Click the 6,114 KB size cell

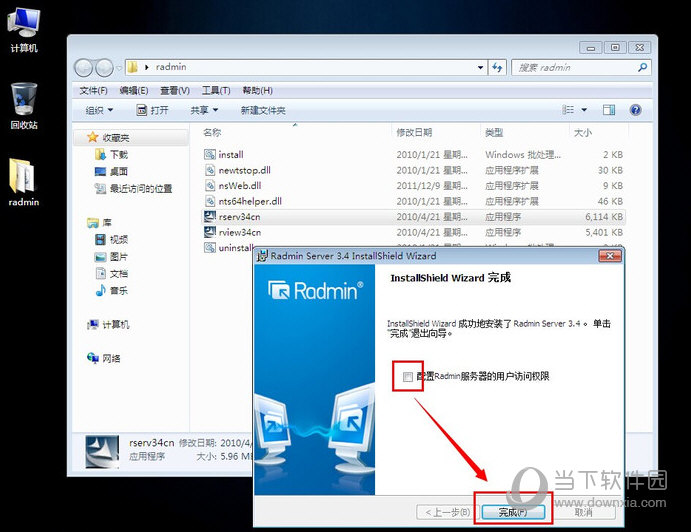coord(604,217)
